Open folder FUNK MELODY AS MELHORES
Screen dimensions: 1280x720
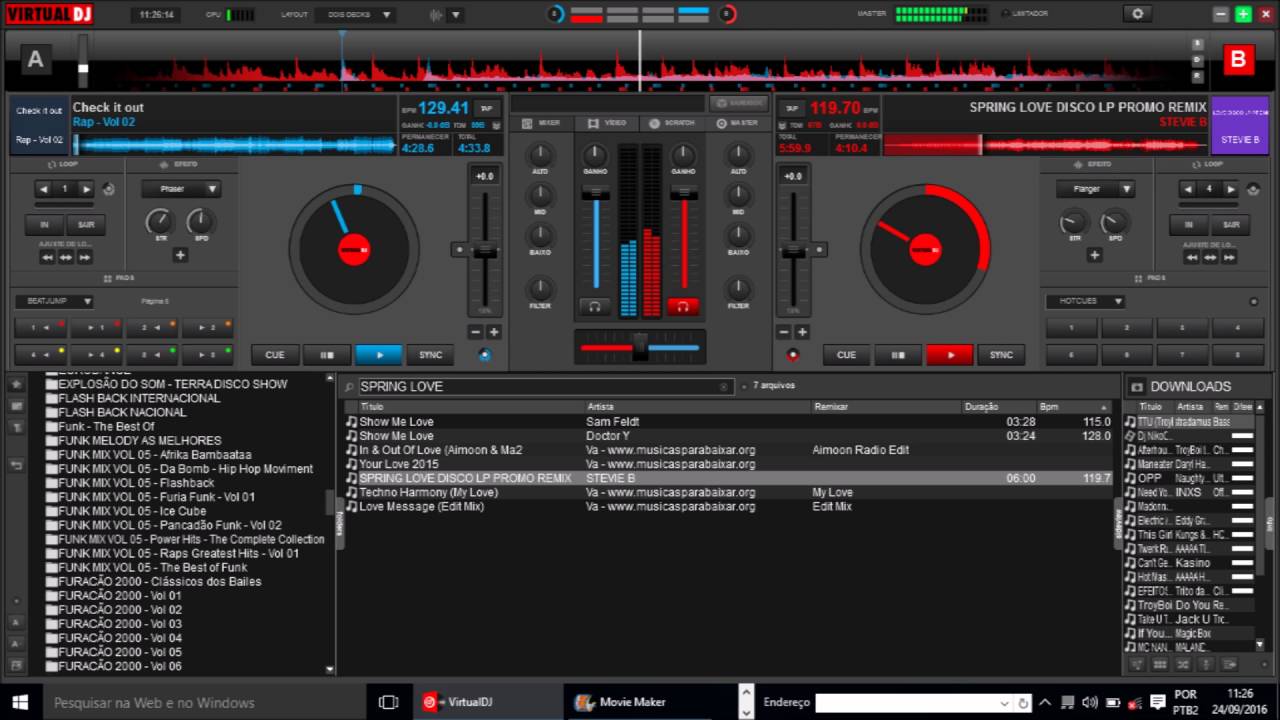point(133,440)
